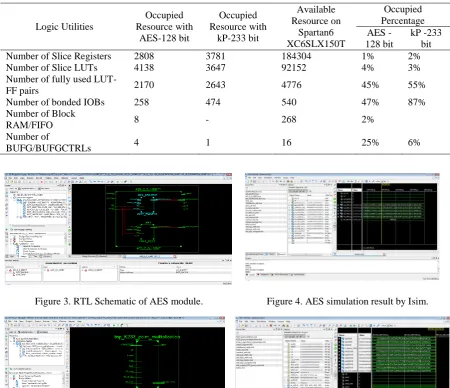Select the caption "Figure 4. AES simulation result by Isim."
Screen dimensions: 450x388
point(347,301)
